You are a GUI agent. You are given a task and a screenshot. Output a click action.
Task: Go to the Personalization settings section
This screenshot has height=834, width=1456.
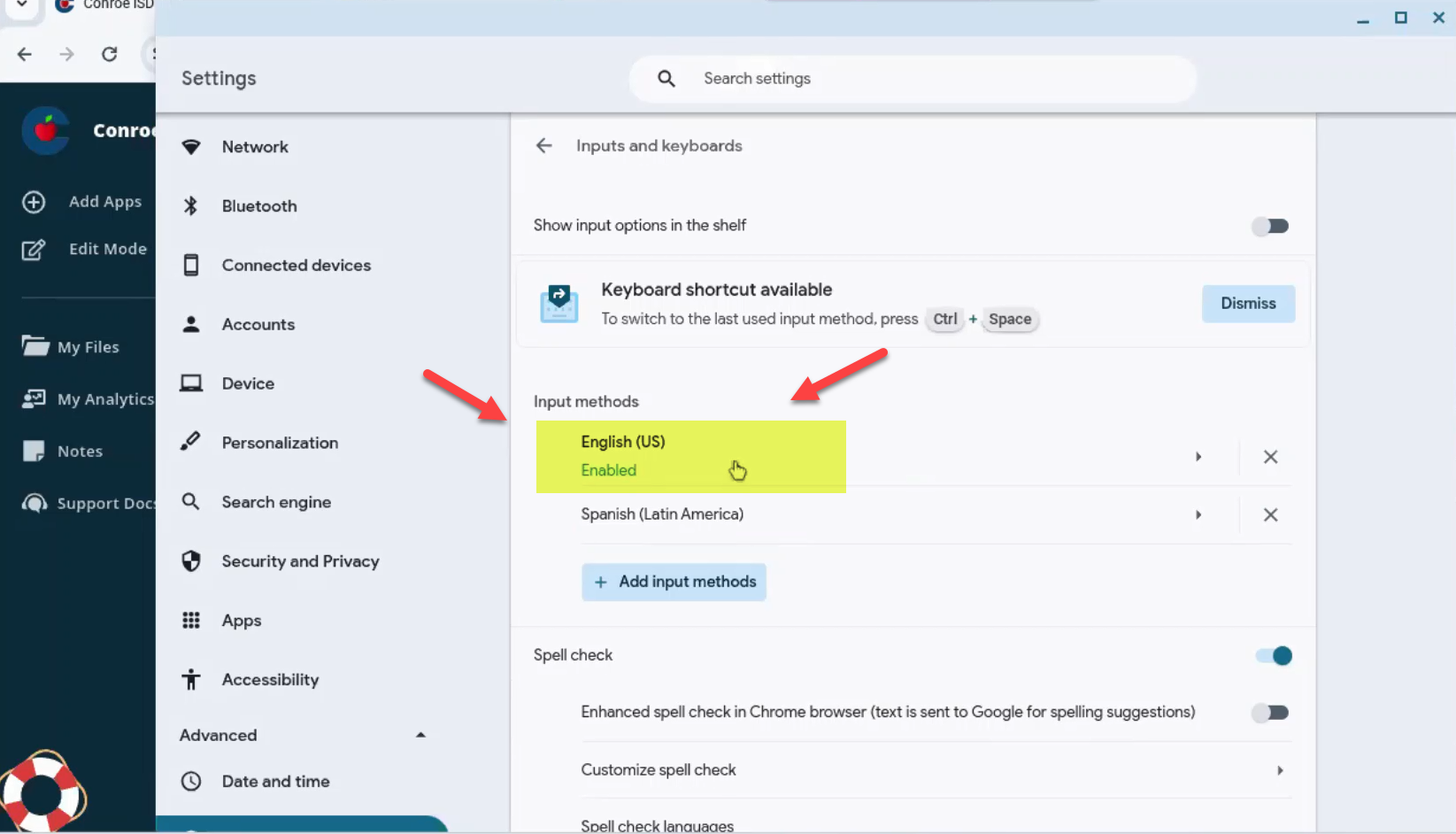[x=280, y=443]
